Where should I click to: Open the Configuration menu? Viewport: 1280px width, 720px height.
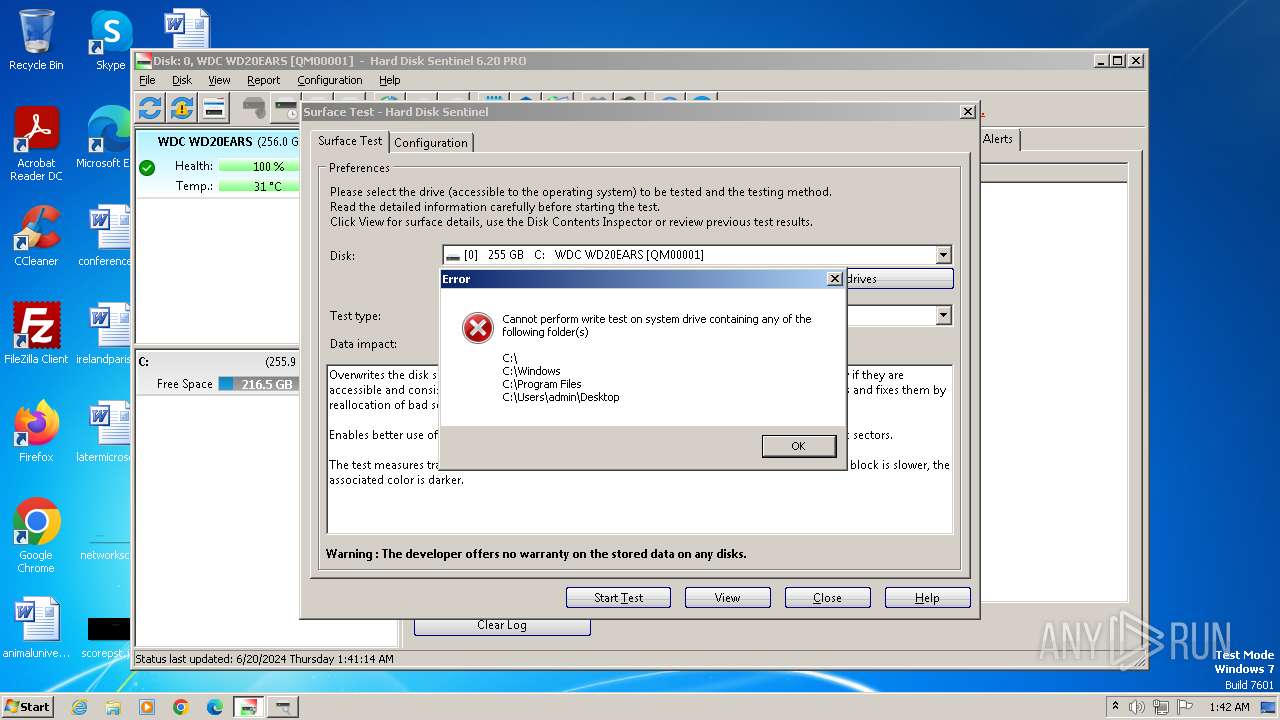tap(330, 80)
